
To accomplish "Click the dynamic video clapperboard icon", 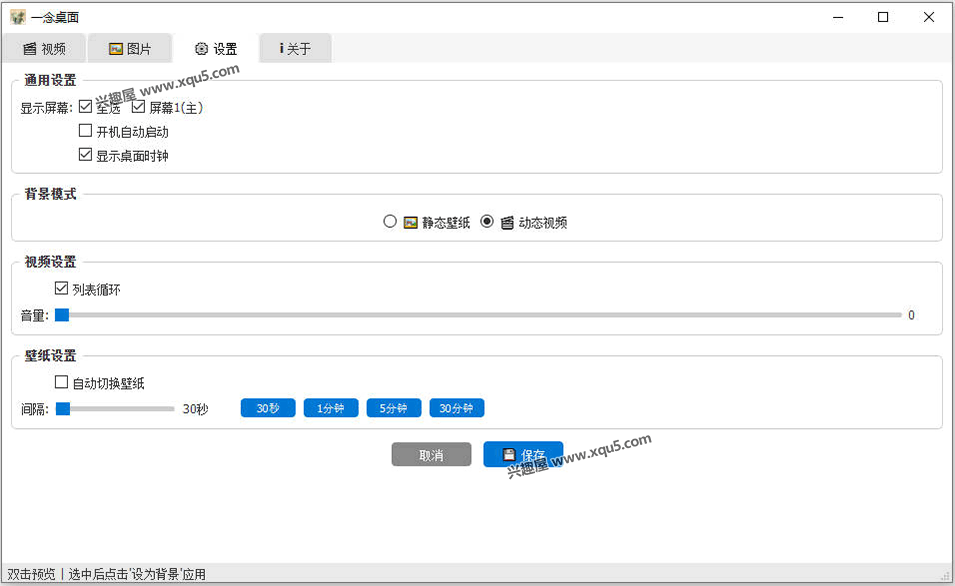I will 507,222.
